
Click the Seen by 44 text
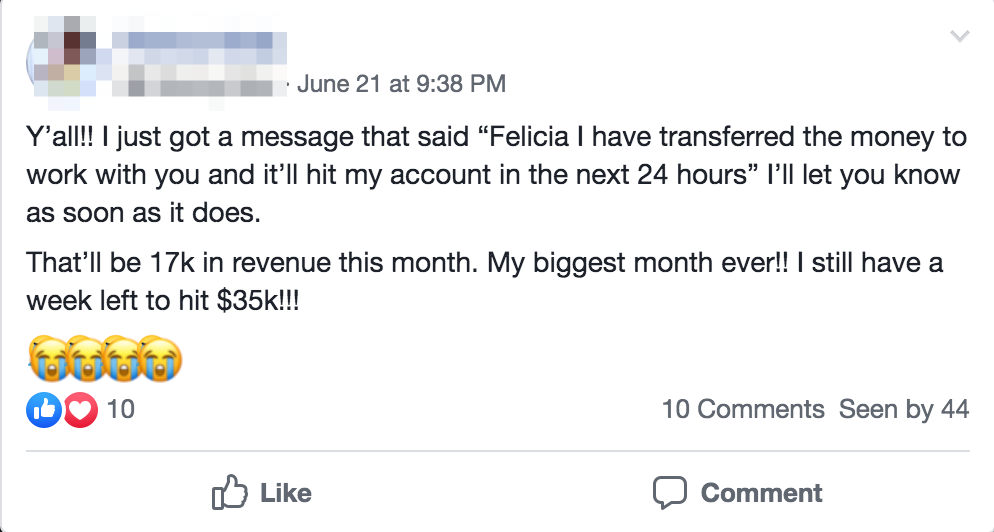pos(903,409)
